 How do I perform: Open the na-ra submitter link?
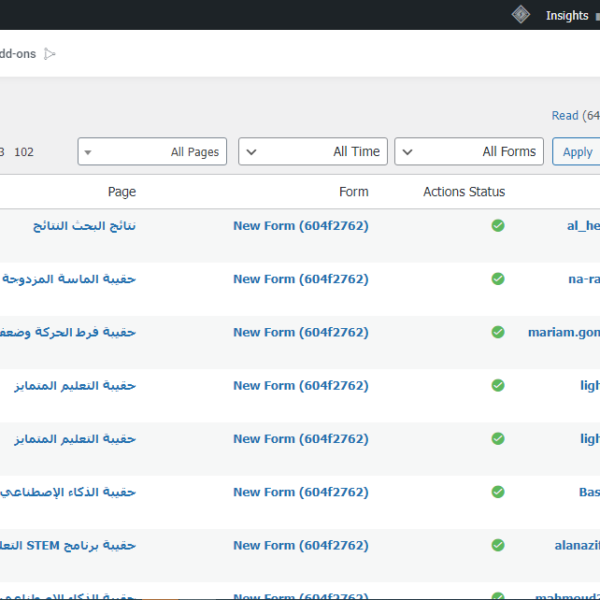coord(584,279)
